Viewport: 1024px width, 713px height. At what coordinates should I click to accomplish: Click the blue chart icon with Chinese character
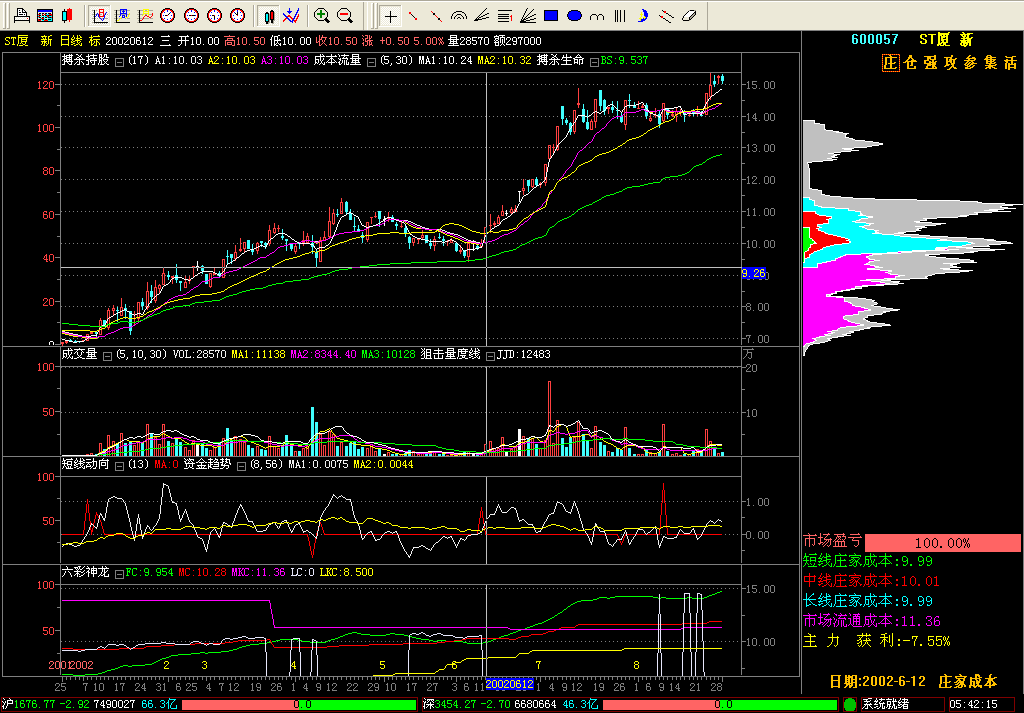pyautogui.click(x=123, y=15)
